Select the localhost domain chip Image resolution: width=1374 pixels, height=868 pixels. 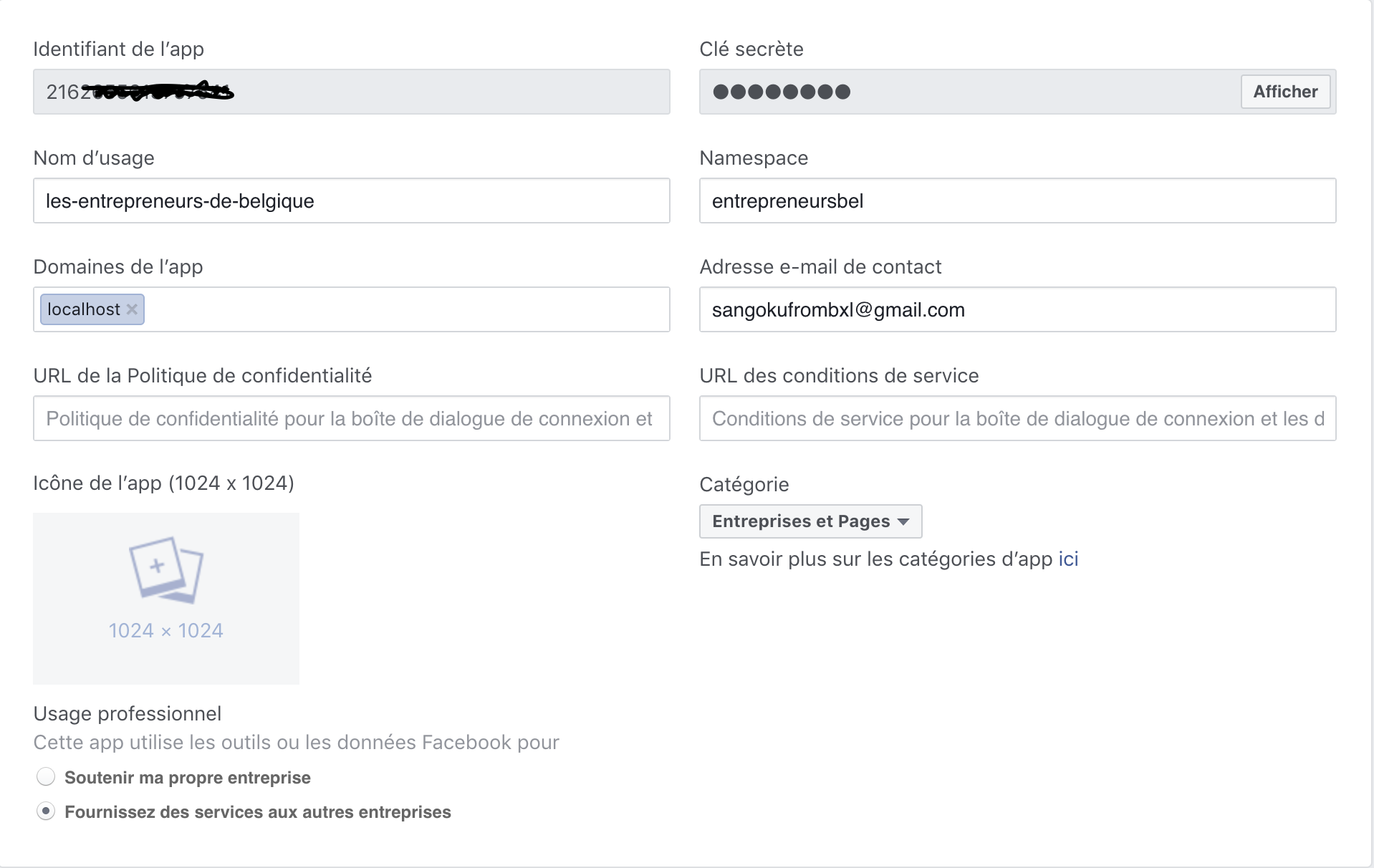click(83, 309)
